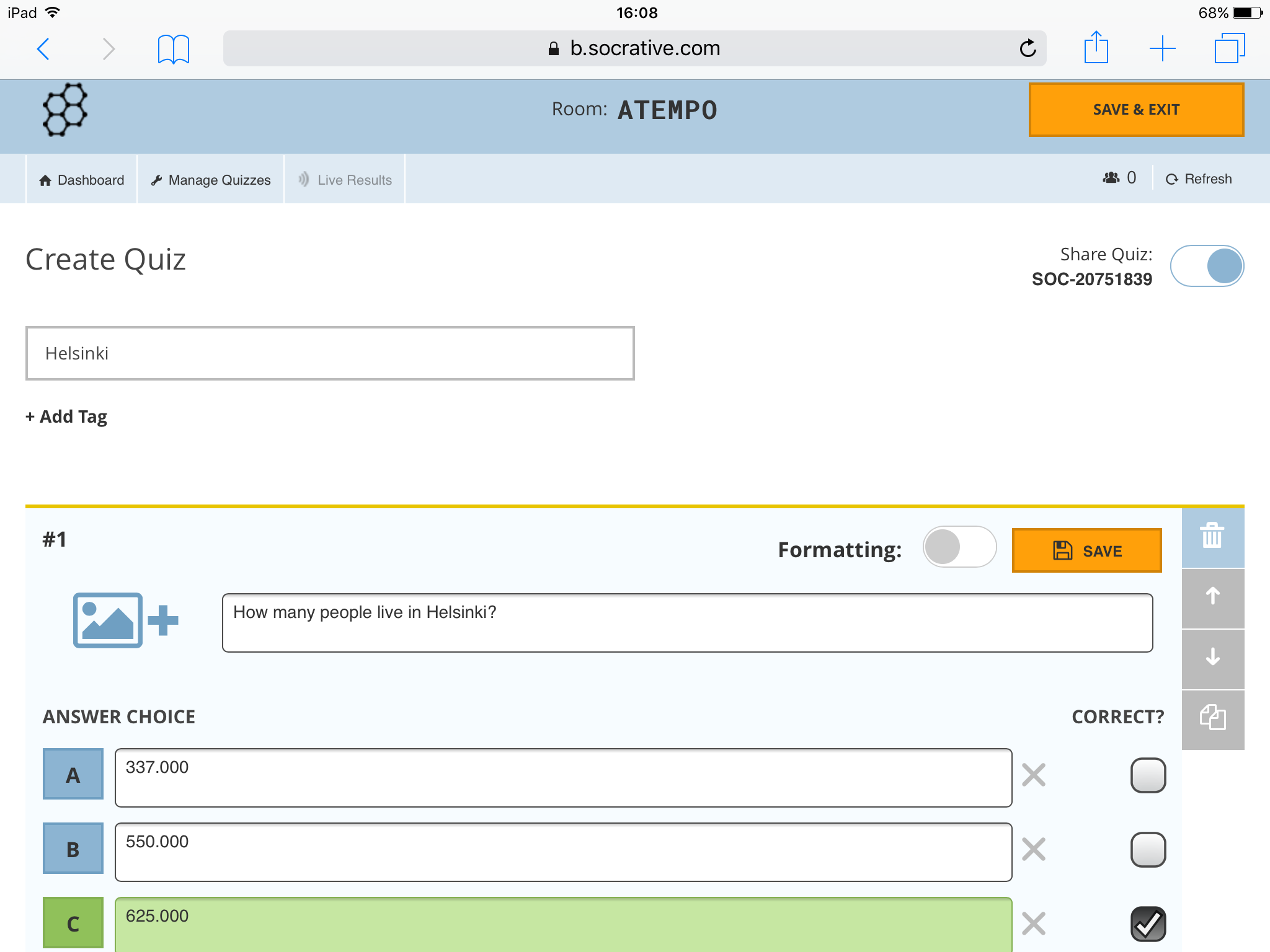
Task: Add an image to the question
Action: tap(126, 620)
